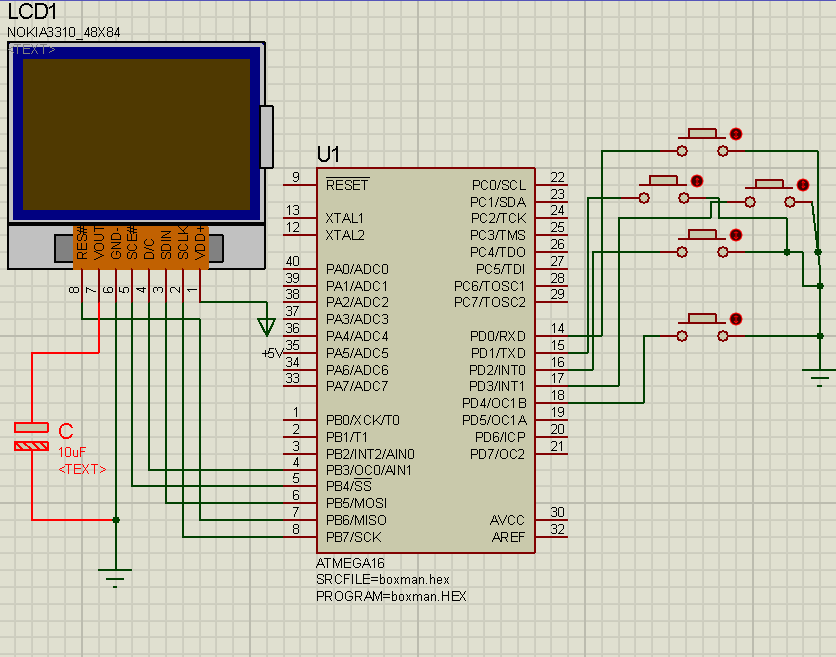Click the PD0/RXD pin label
This screenshot has height=657, width=836.
[x=497, y=336]
